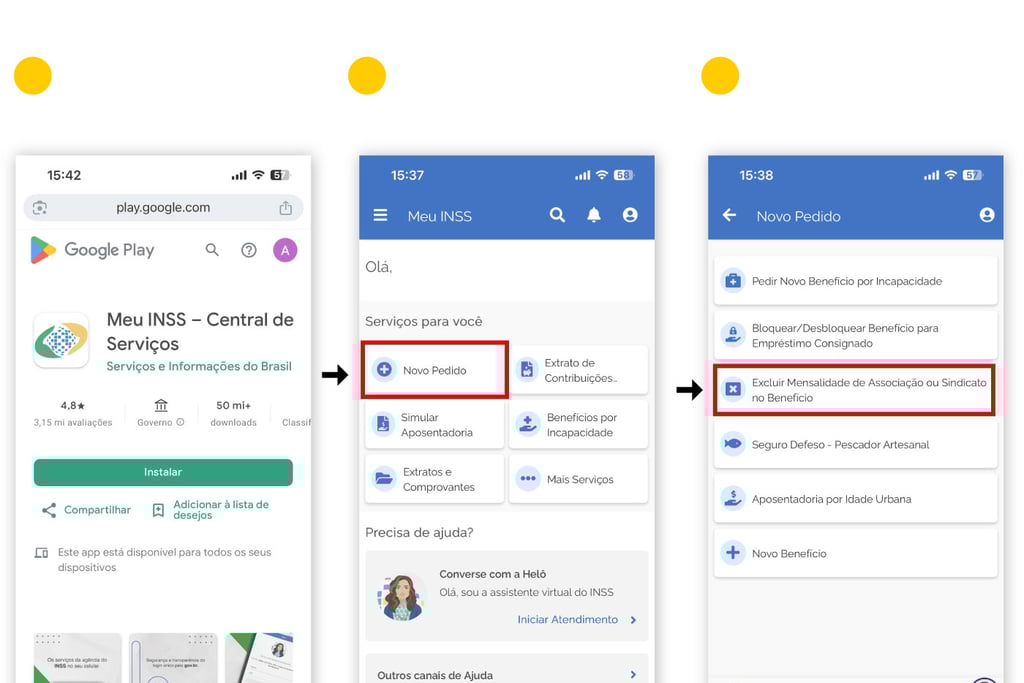Tap the Novo Pedido title in the header

click(x=798, y=216)
